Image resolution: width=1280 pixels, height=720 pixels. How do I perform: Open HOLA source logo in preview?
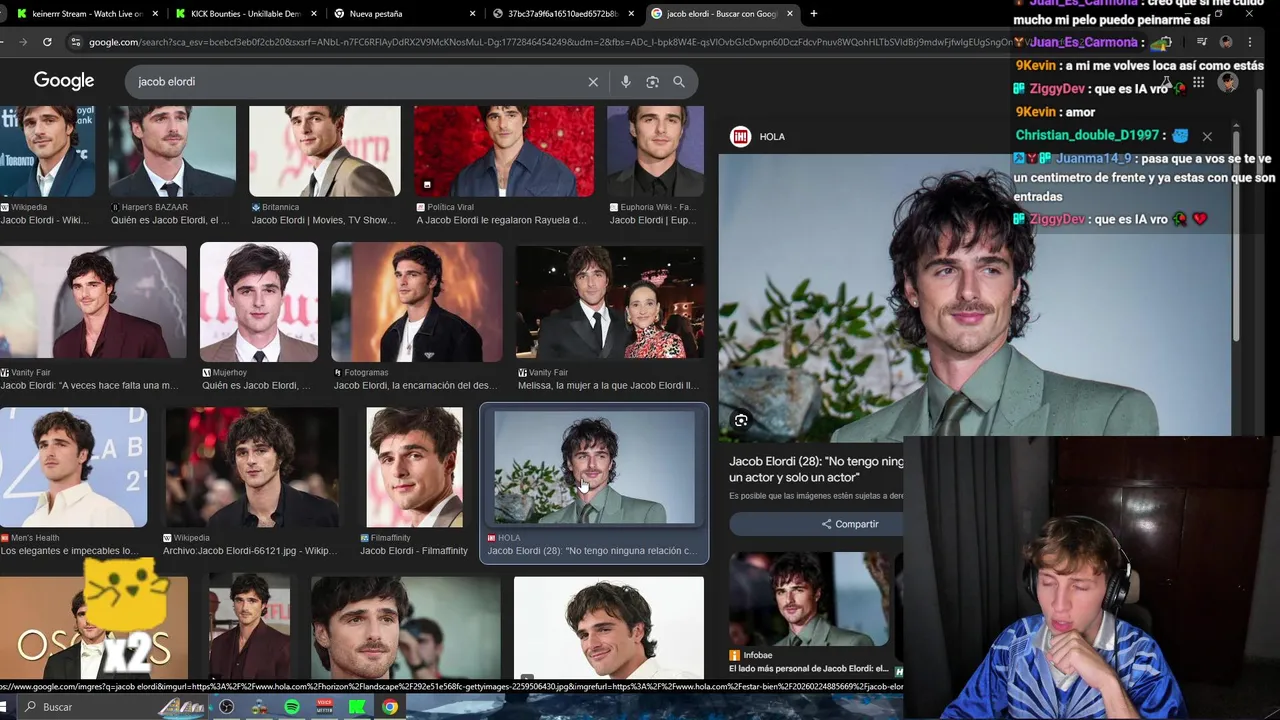741,137
